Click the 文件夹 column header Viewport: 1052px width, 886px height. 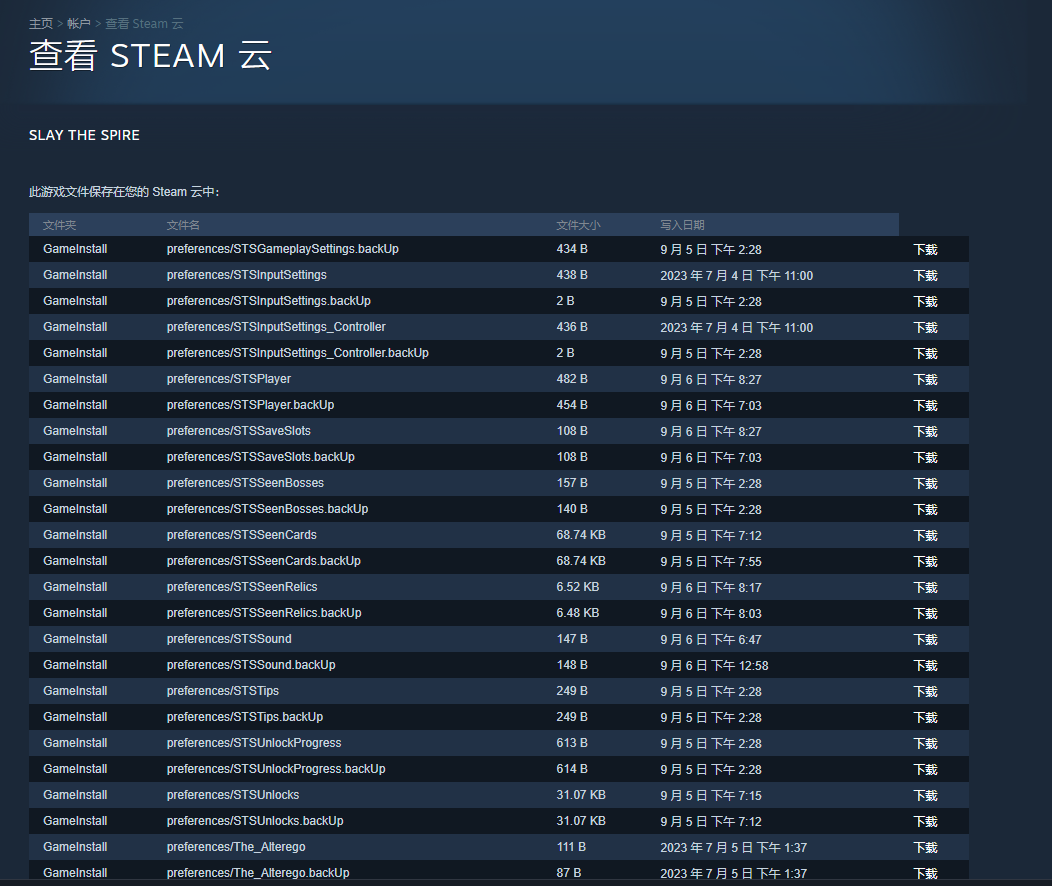coord(60,225)
